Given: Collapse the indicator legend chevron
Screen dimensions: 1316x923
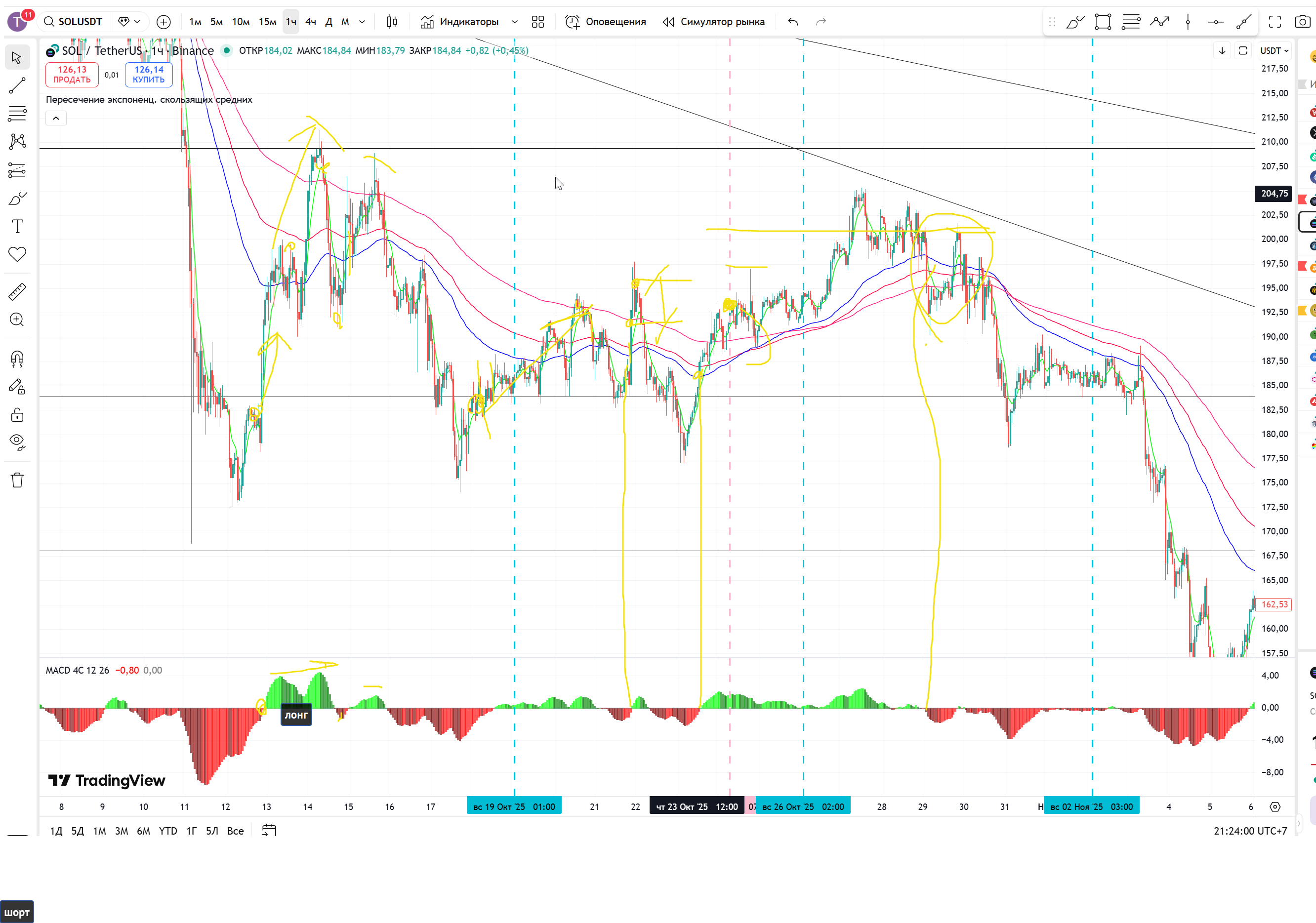Looking at the screenshot, I should click(56, 118).
